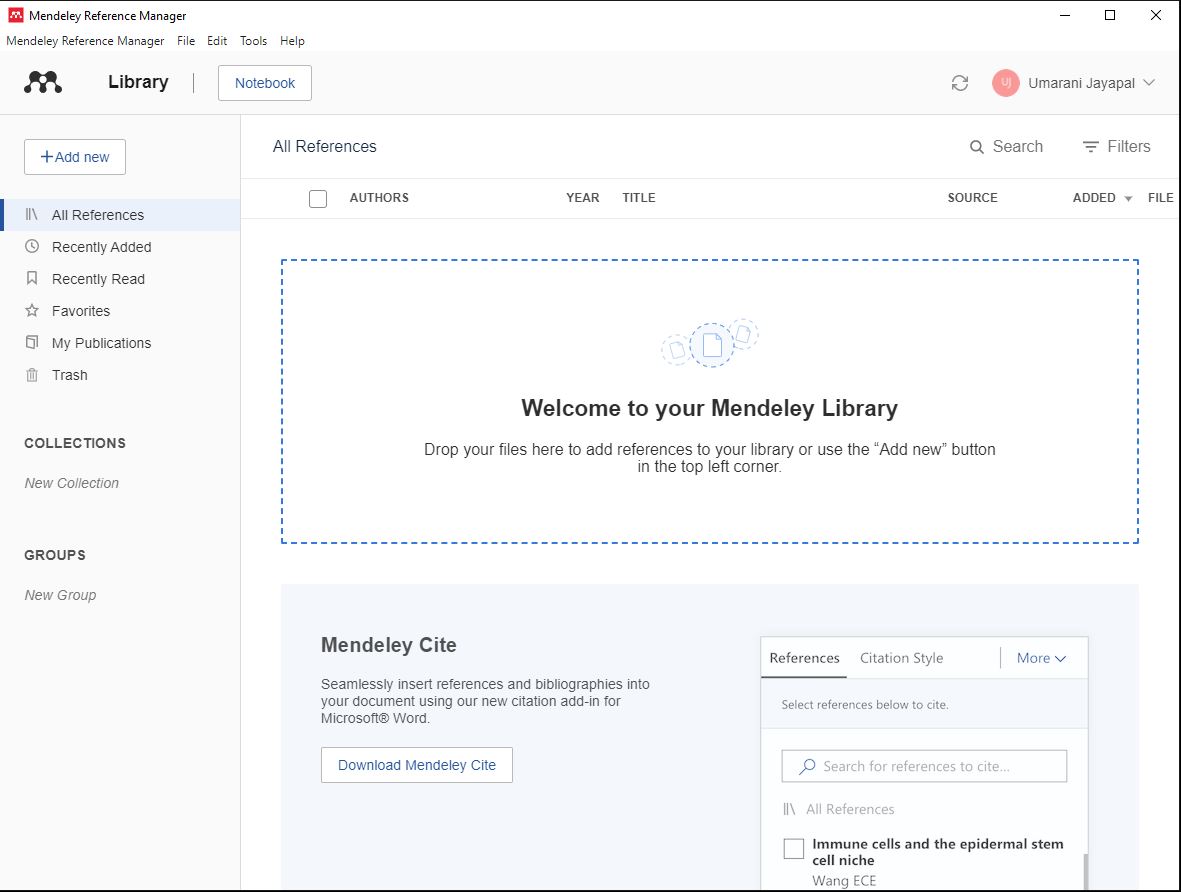1181x892 pixels.
Task: Tick the select-all references checkbox
Action: 318,199
